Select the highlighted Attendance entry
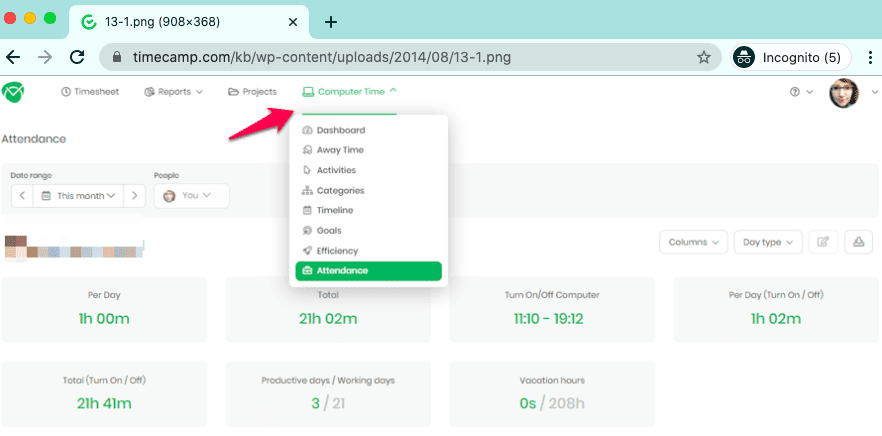 368,271
